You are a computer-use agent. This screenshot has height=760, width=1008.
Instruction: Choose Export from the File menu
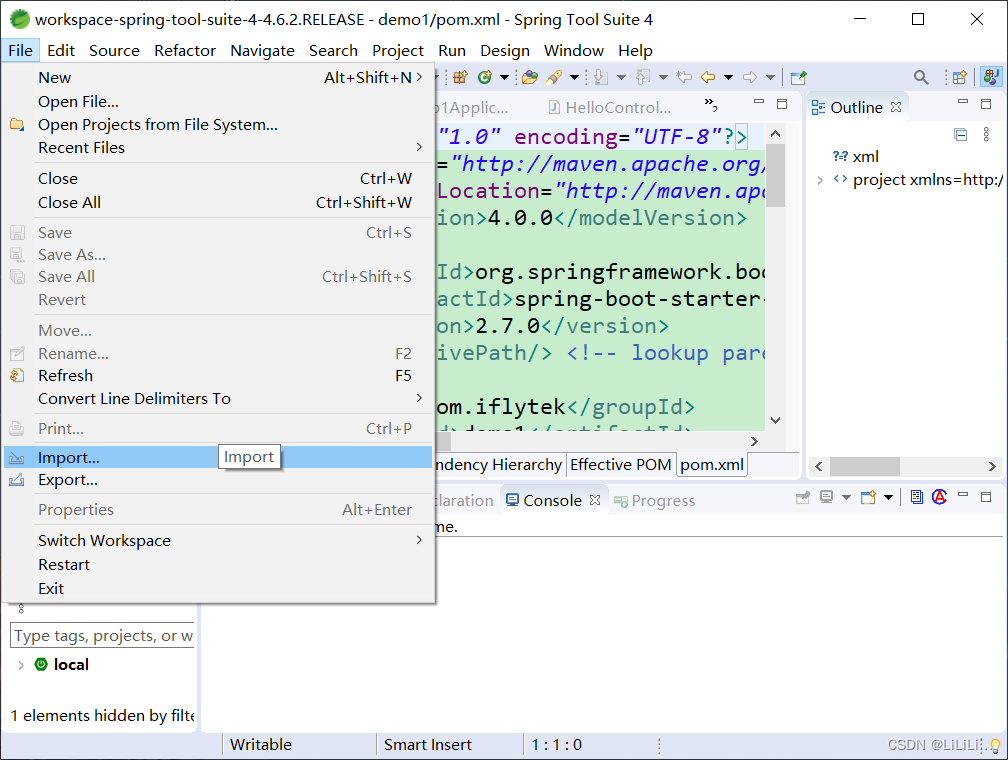pyautogui.click(x=217, y=480)
